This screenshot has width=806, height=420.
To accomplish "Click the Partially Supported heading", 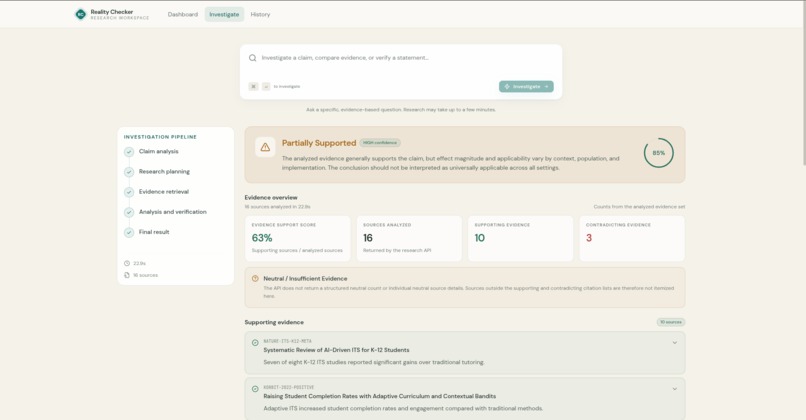I will coord(319,143).
